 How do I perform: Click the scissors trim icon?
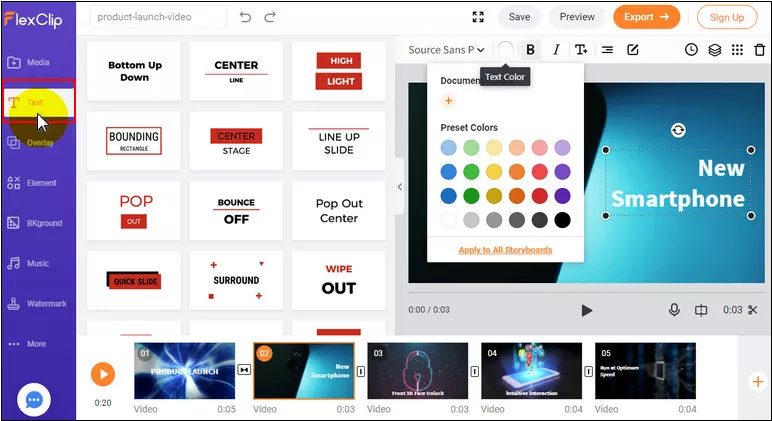pyautogui.click(x=753, y=310)
